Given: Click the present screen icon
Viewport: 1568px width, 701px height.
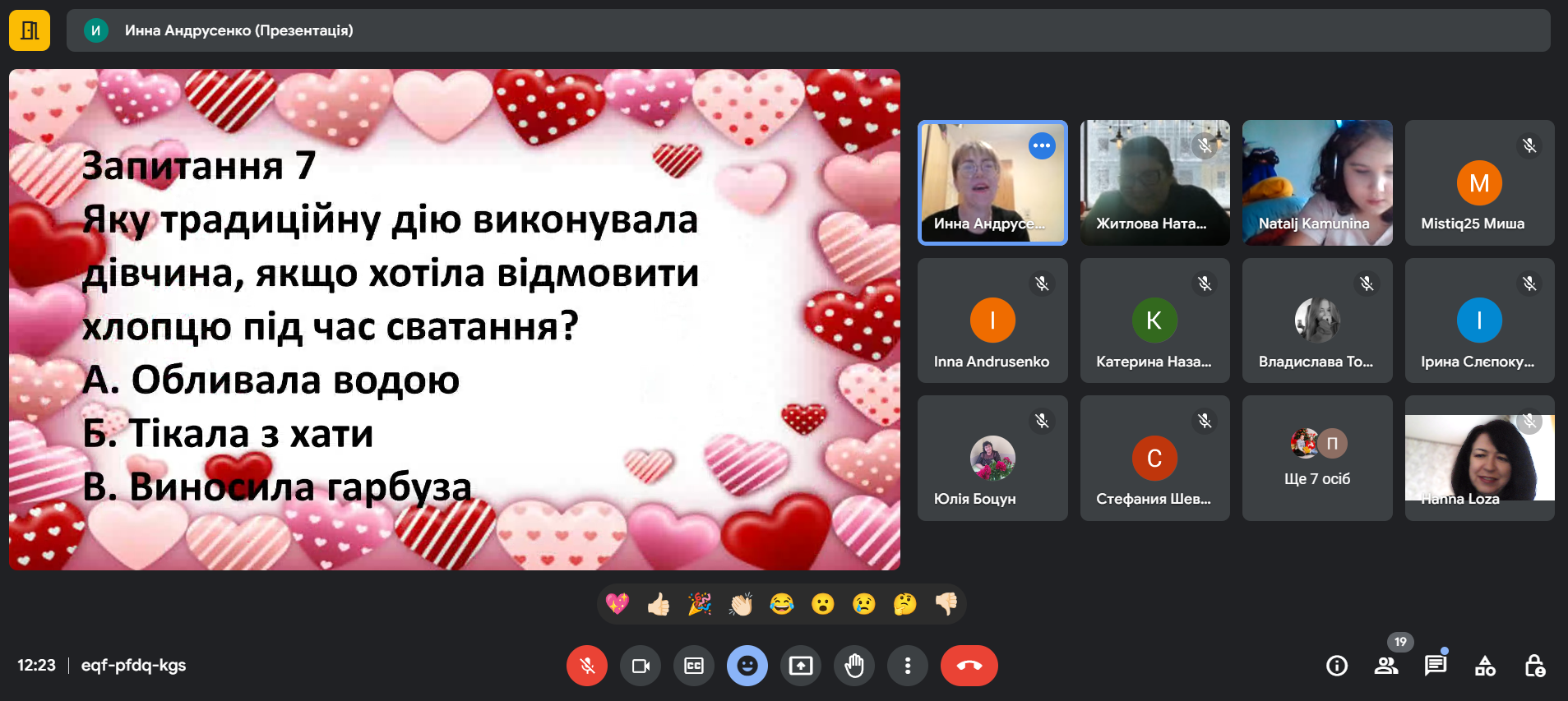Looking at the screenshot, I should [x=800, y=666].
